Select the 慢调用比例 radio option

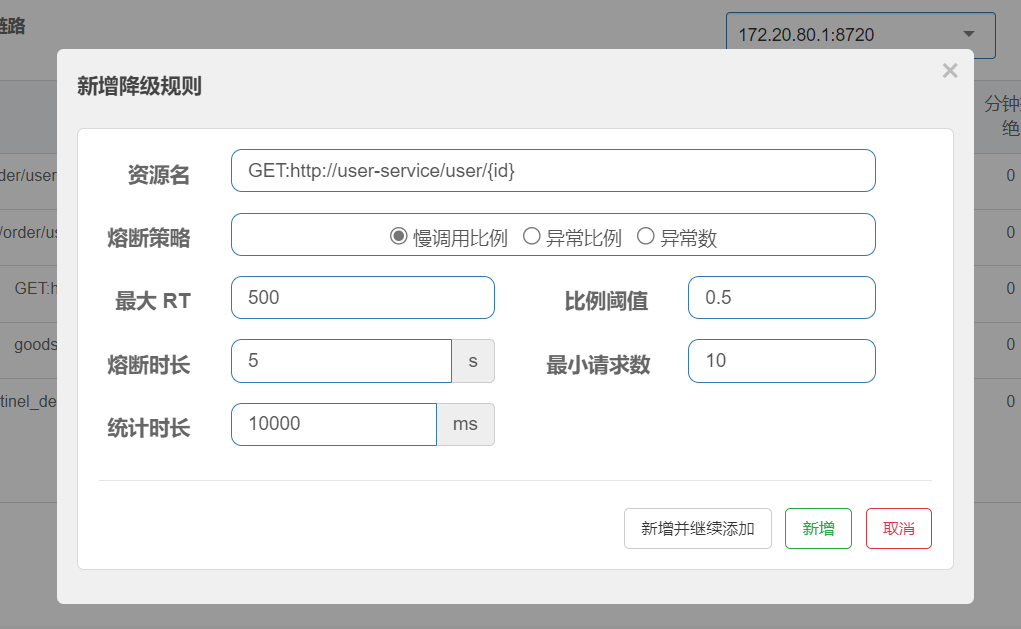pos(398,237)
